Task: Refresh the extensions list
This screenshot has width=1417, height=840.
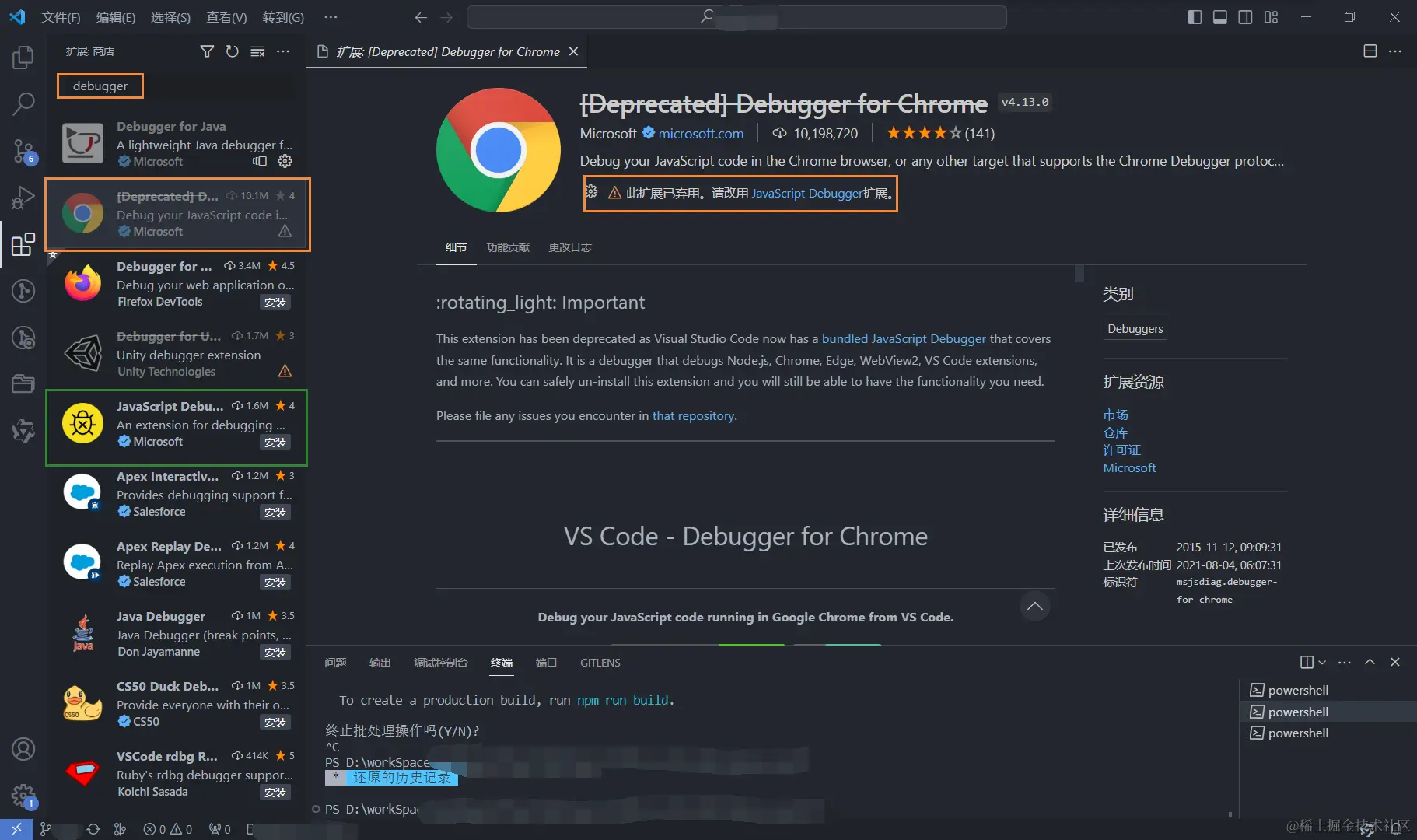Action: pos(232,51)
